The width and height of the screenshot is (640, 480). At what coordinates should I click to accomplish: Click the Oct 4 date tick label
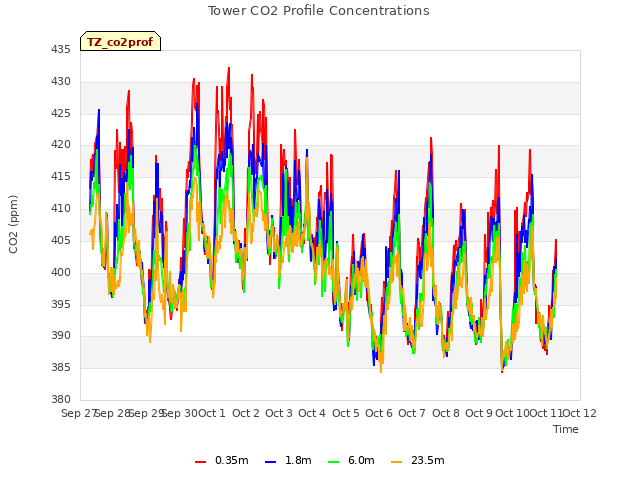[312, 413]
